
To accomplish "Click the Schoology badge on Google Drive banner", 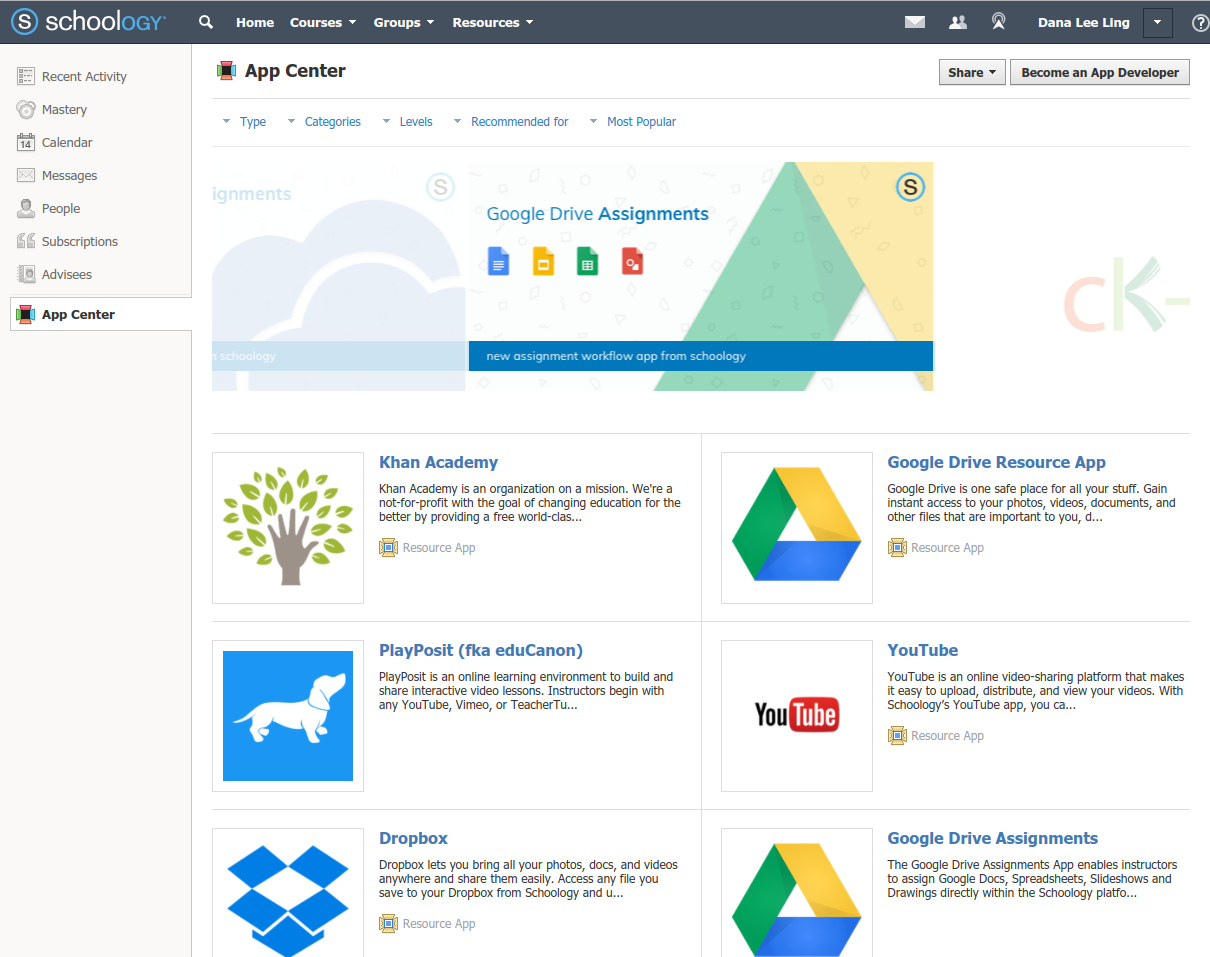I will point(909,186).
